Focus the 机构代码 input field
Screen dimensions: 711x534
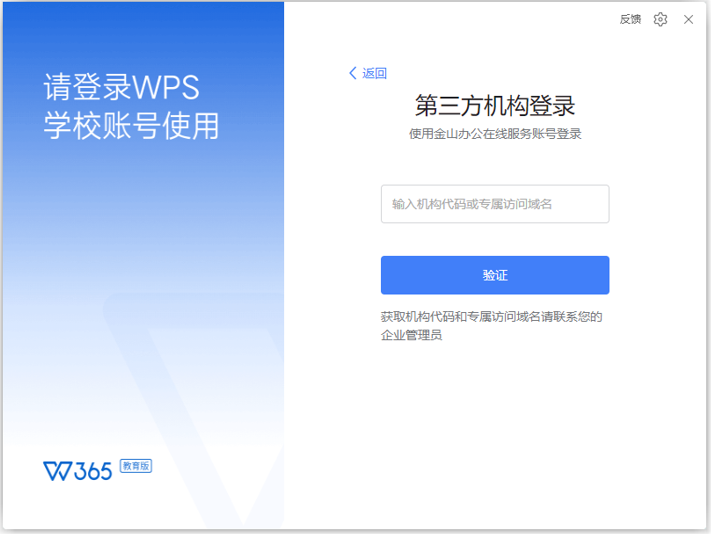tap(494, 204)
